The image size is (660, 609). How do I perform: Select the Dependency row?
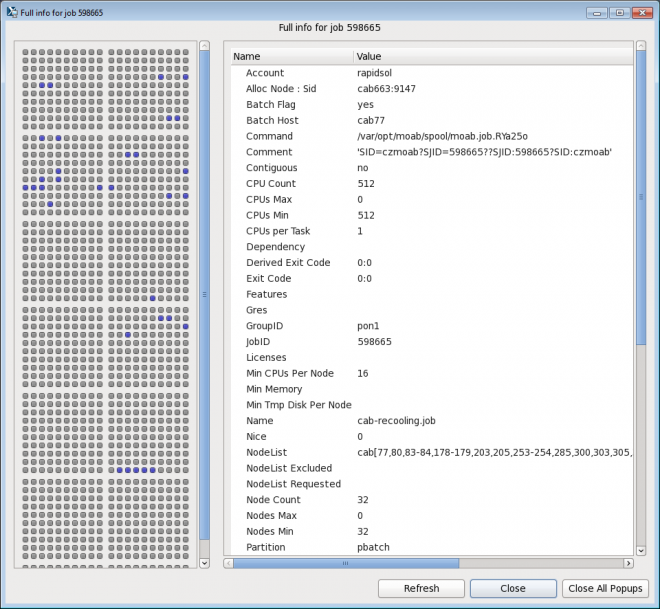(x=432, y=247)
